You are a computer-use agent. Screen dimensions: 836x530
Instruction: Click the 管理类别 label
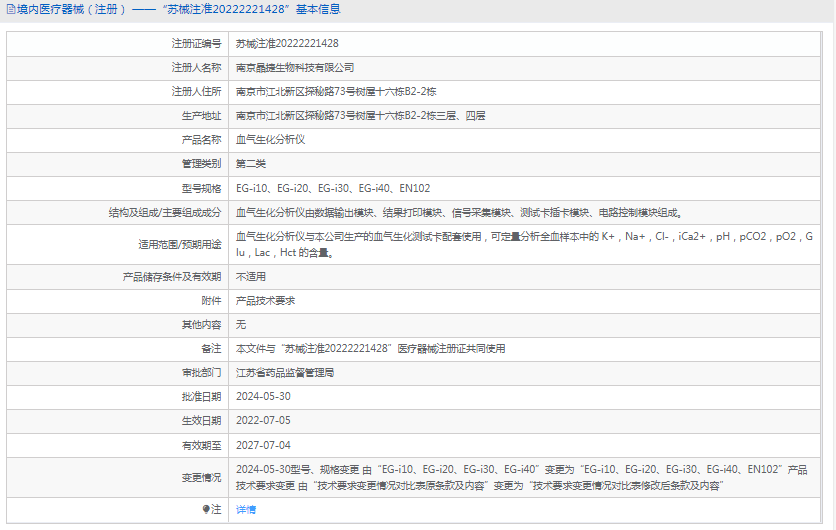click(202, 164)
